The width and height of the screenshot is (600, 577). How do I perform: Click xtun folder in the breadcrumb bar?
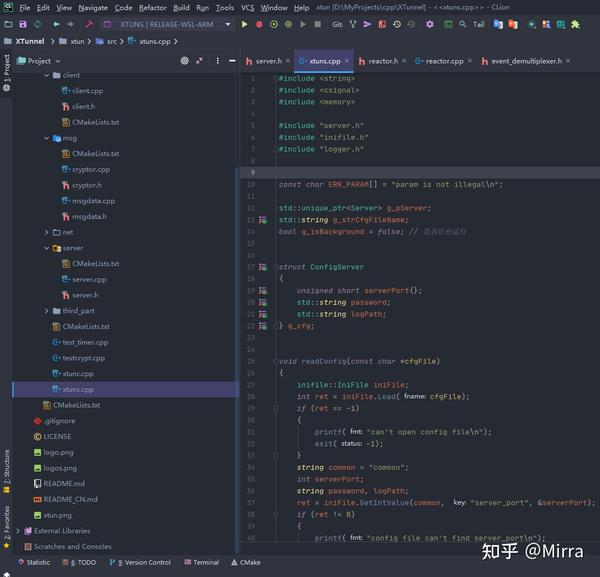[x=77, y=41]
